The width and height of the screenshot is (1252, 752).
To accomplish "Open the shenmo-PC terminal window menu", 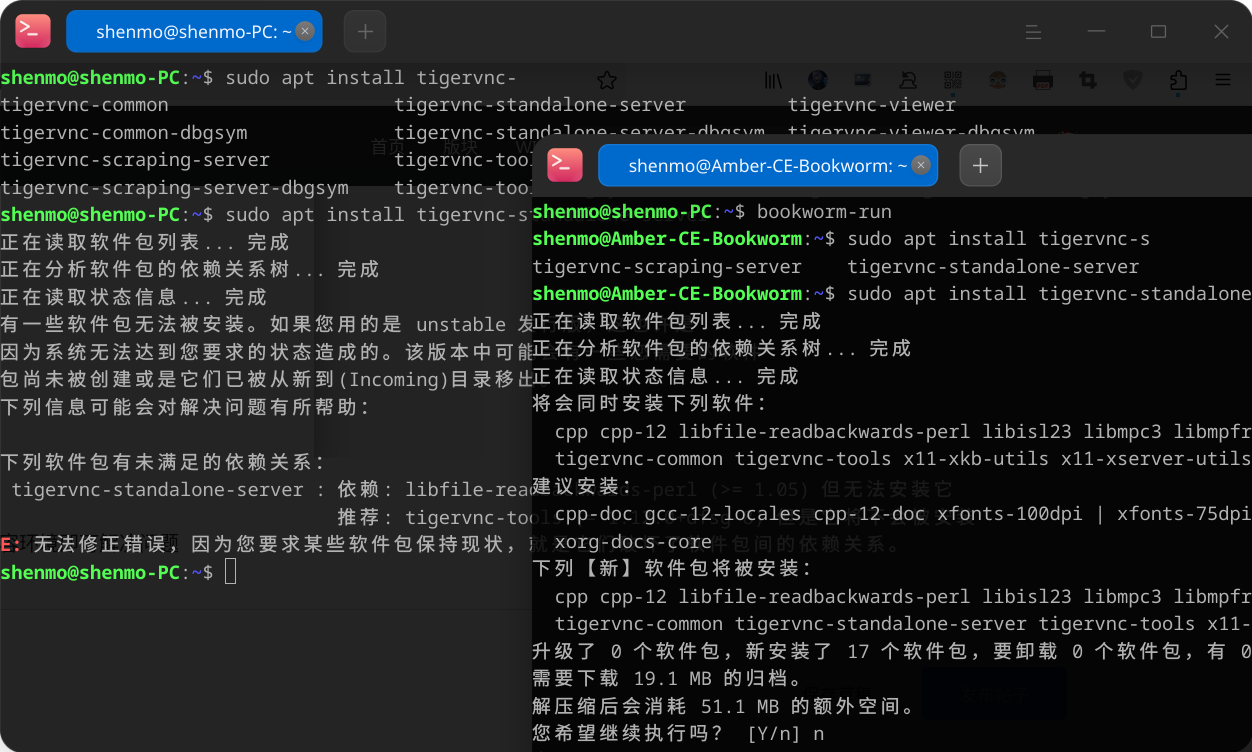I will point(1033,32).
